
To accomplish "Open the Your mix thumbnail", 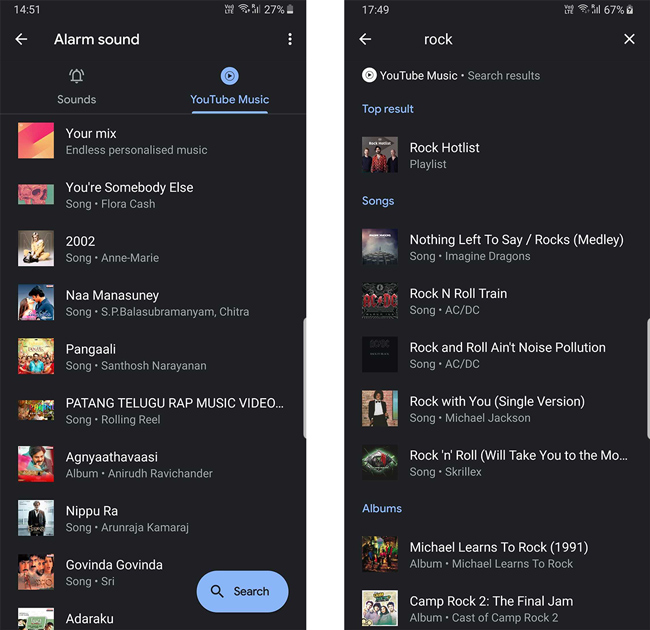I will [36, 141].
